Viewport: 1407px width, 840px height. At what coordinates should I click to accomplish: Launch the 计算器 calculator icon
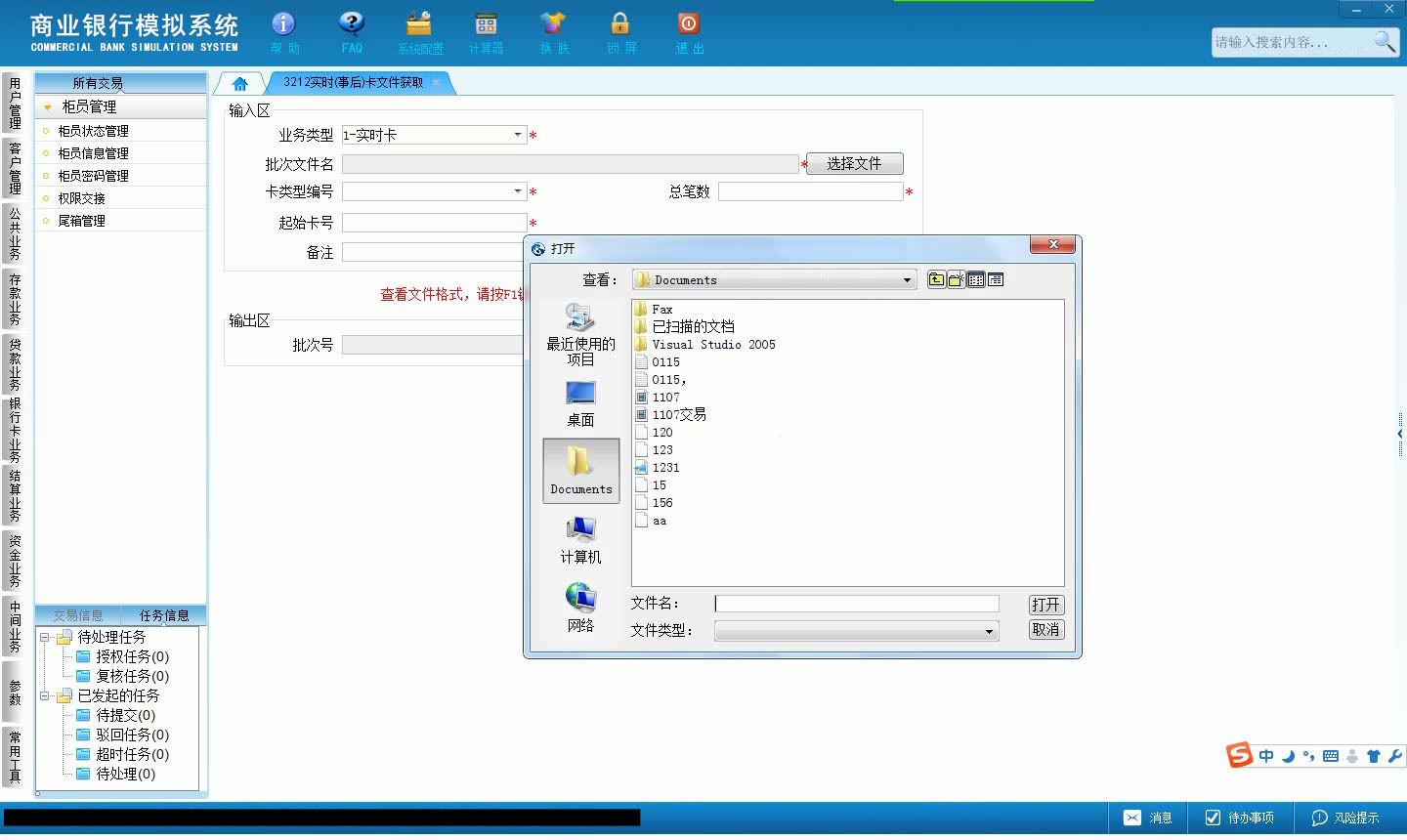[486, 32]
